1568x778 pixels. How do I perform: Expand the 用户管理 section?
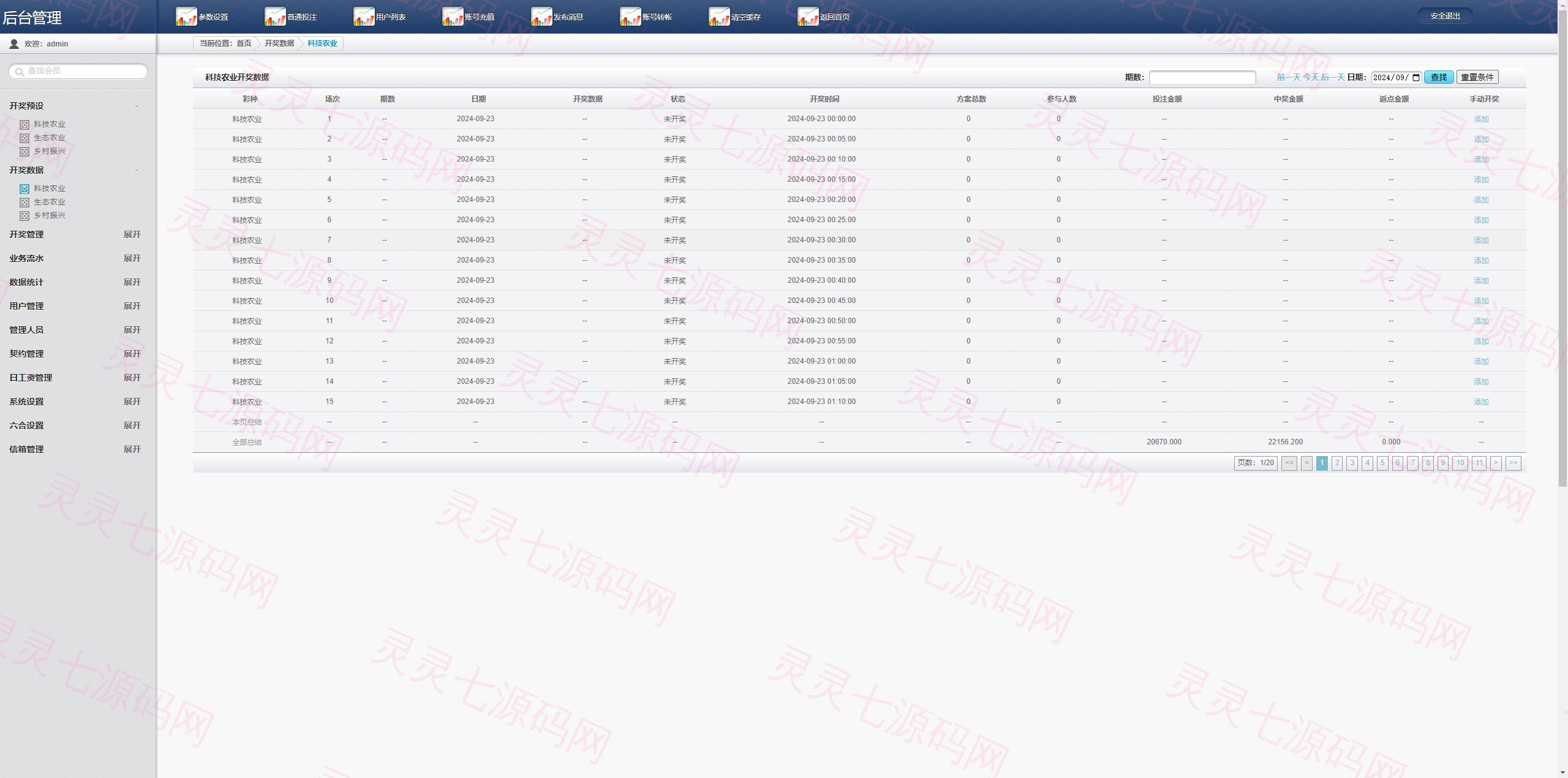pyautogui.click(x=132, y=306)
